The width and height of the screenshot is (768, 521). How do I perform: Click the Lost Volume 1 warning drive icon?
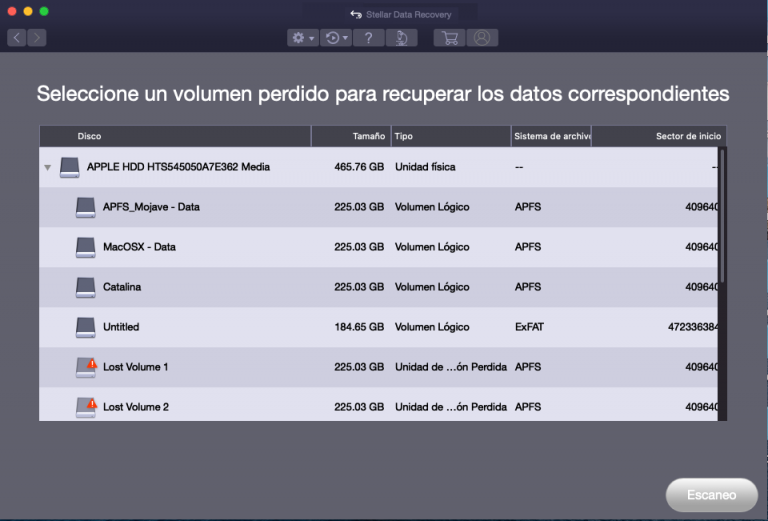86,368
